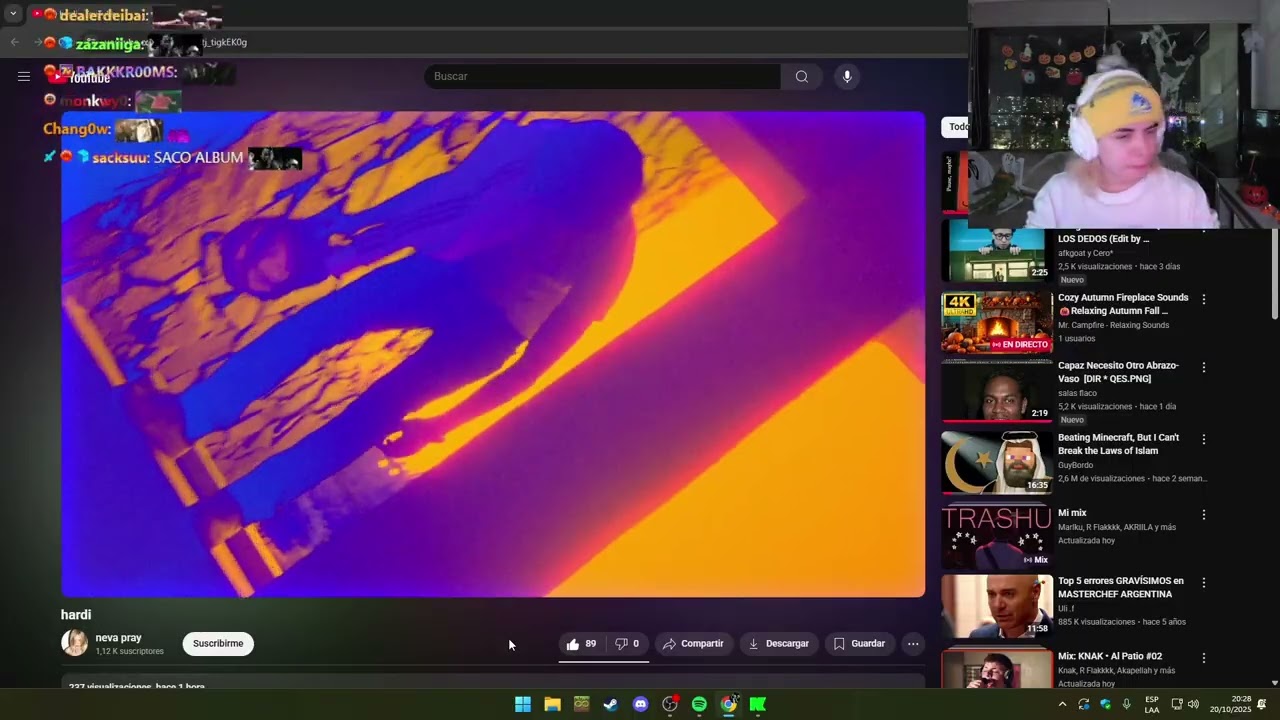
Task: Open the ESP LAA language switcher
Action: click(x=1152, y=704)
